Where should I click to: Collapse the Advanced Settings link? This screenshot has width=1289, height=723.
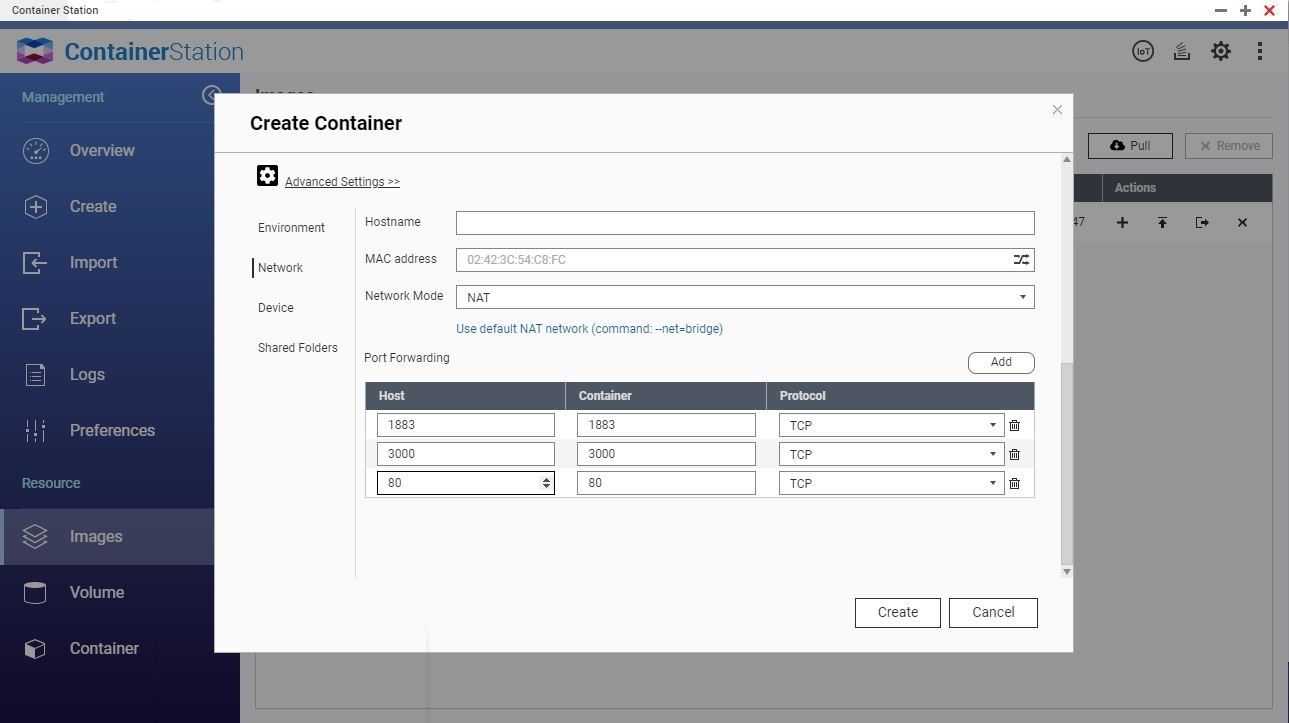tap(342, 182)
